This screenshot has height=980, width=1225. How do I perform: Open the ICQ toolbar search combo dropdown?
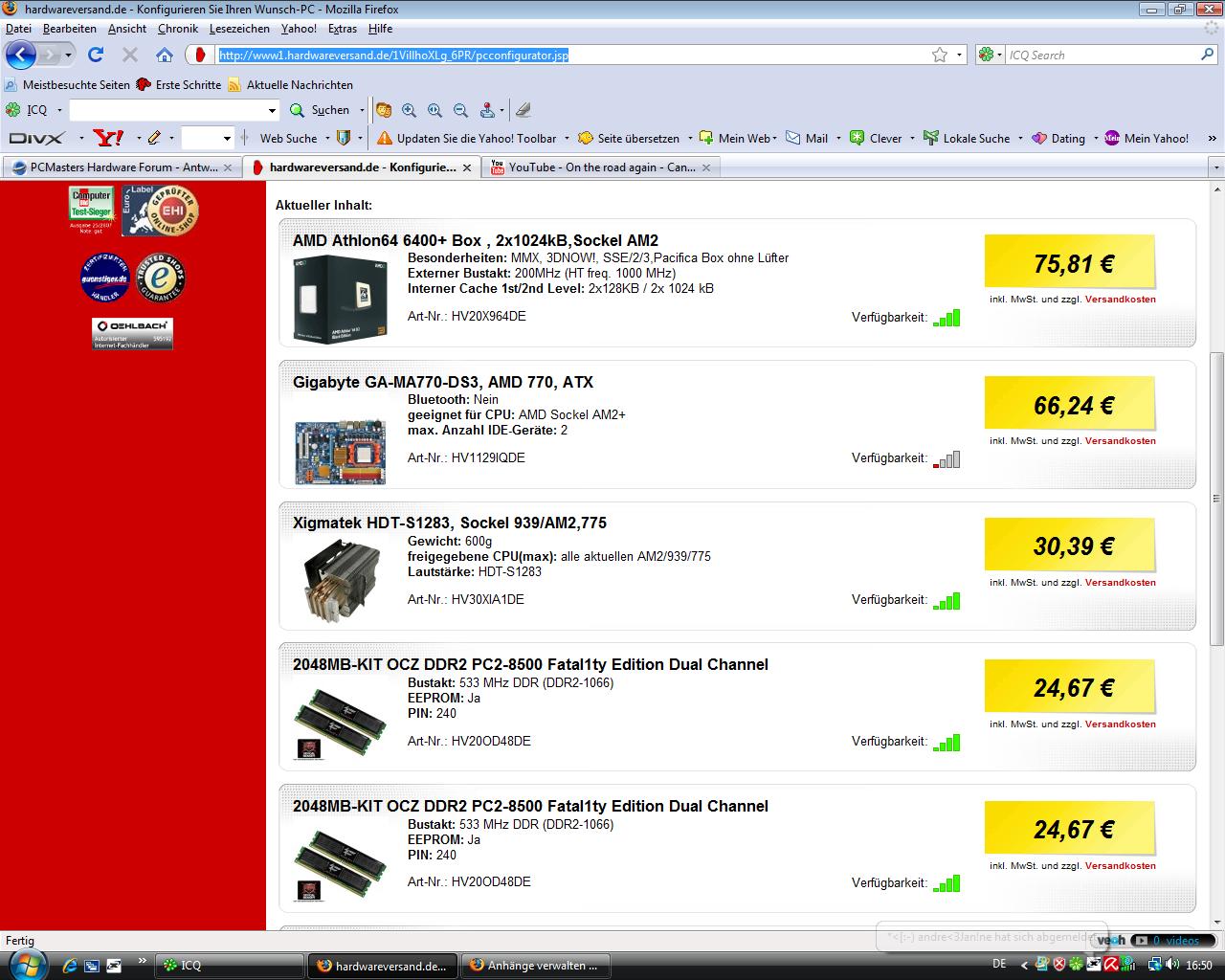[x=272, y=110]
